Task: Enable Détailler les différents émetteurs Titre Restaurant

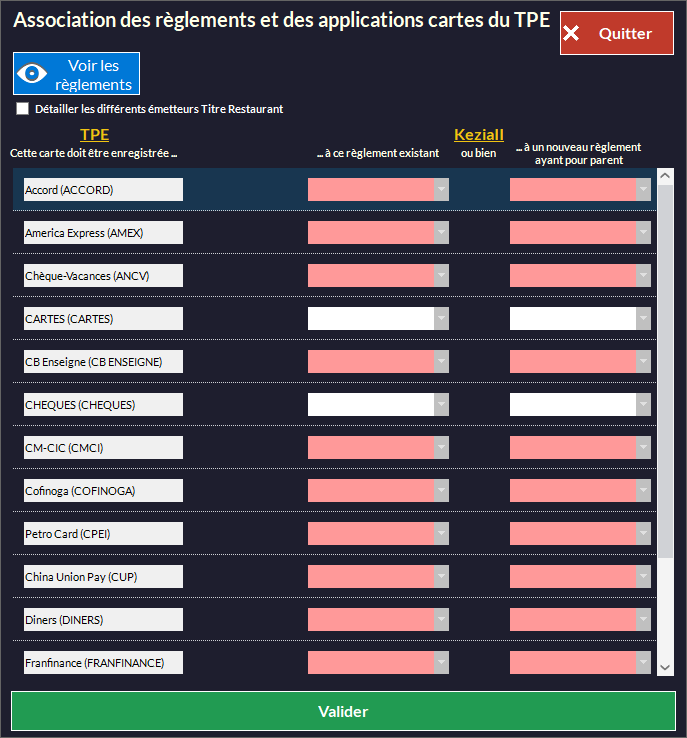Action: pyautogui.click(x=22, y=109)
